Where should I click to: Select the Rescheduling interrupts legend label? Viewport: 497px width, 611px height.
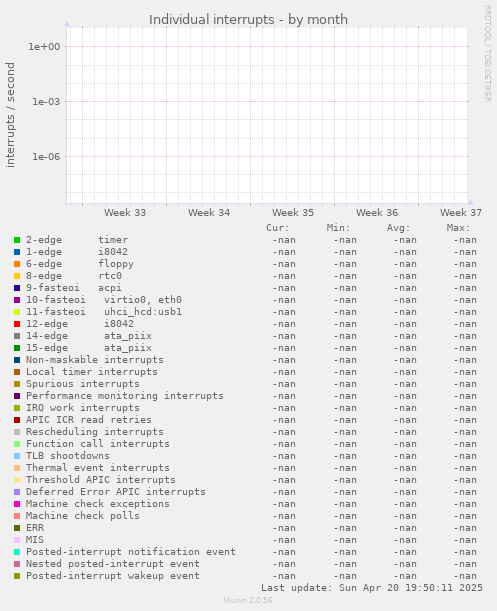(95, 432)
